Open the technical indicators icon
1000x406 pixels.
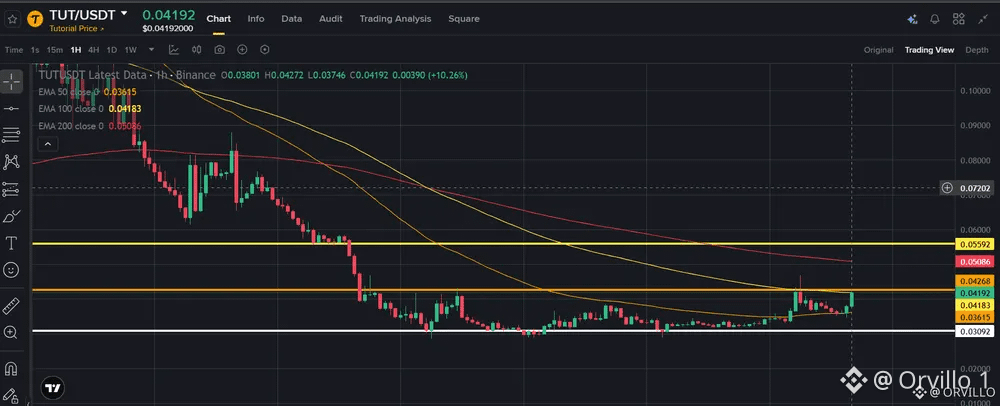point(173,50)
